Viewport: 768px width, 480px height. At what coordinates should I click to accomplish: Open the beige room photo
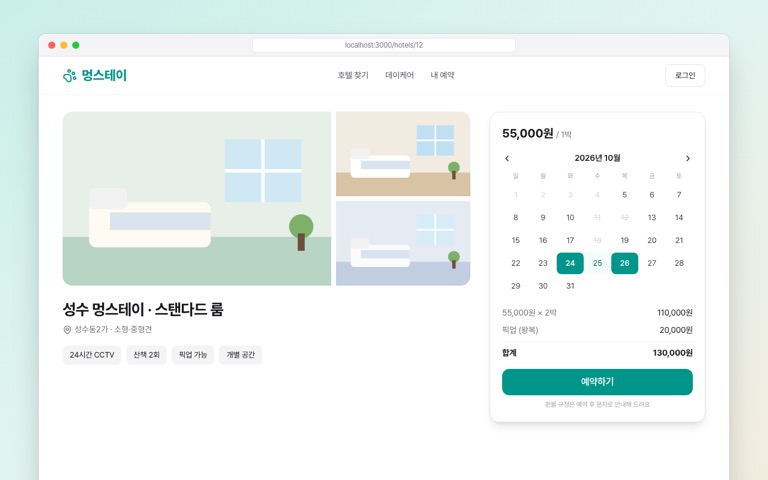[x=403, y=154]
